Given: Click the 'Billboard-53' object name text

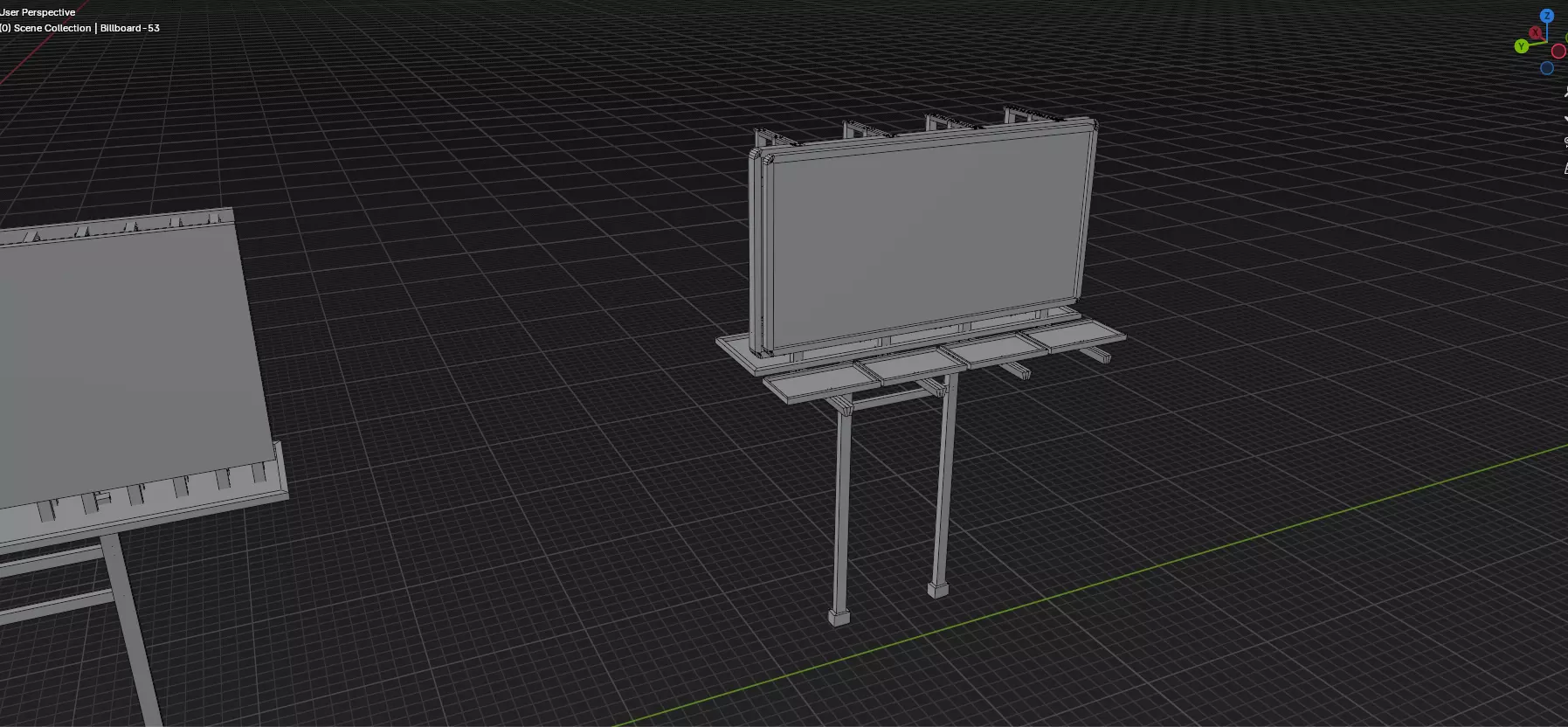Looking at the screenshot, I should point(130,28).
